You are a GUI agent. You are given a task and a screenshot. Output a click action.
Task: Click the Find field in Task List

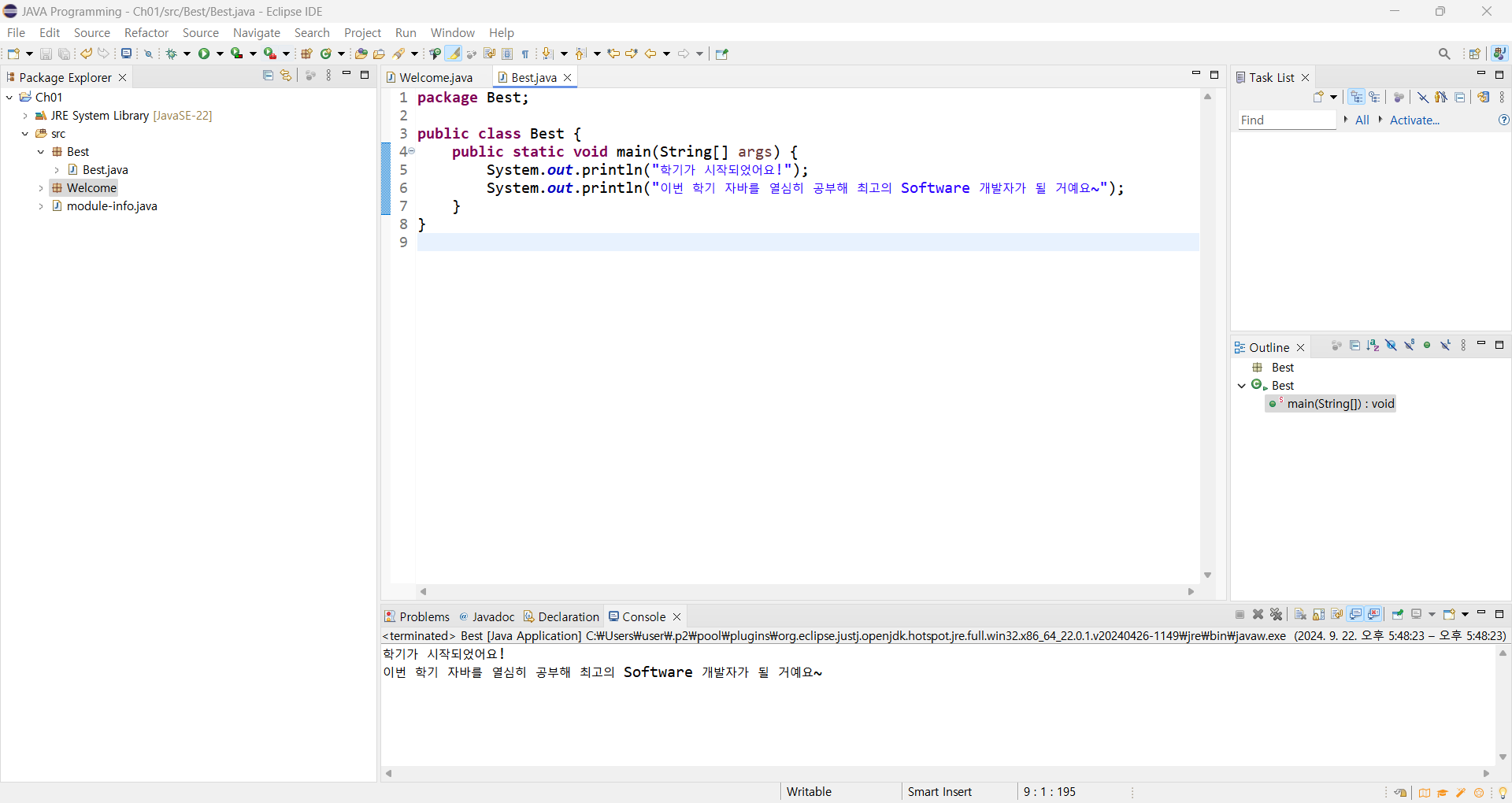pyautogui.click(x=1287, y=120)
